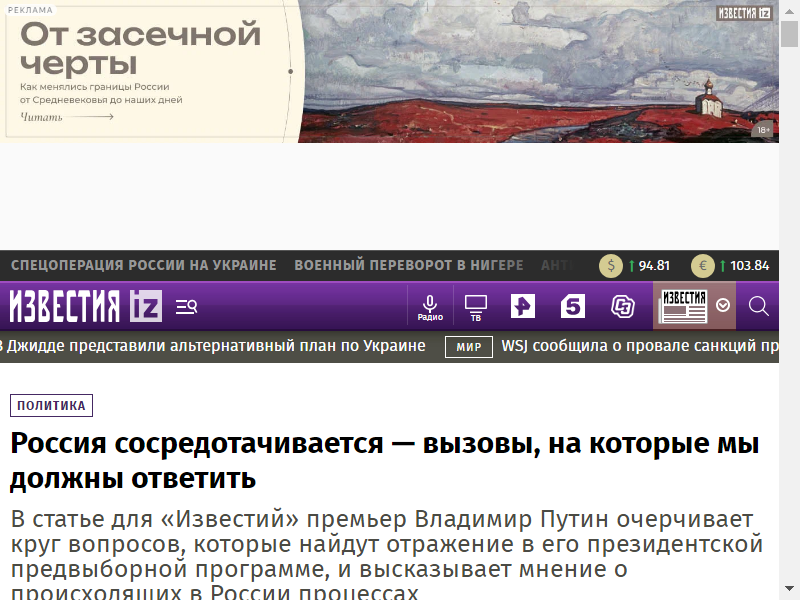This screenshot has height=600, width=800.
Task: Open topic Спецоперация России на Украине
Action: (143, 266)
